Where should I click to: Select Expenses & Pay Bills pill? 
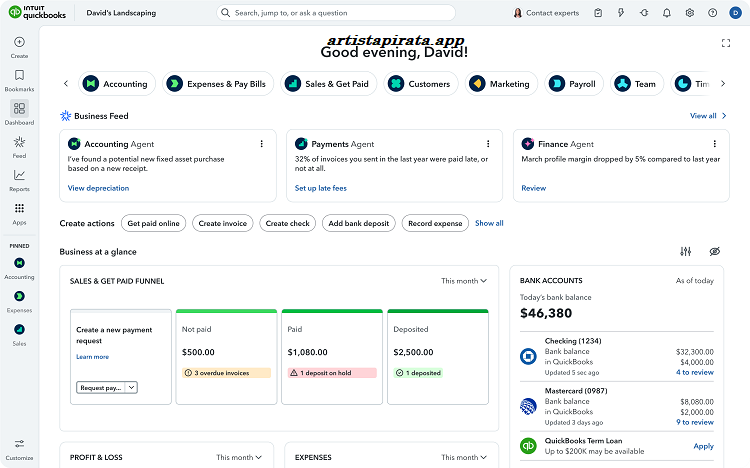pos(218,84)
